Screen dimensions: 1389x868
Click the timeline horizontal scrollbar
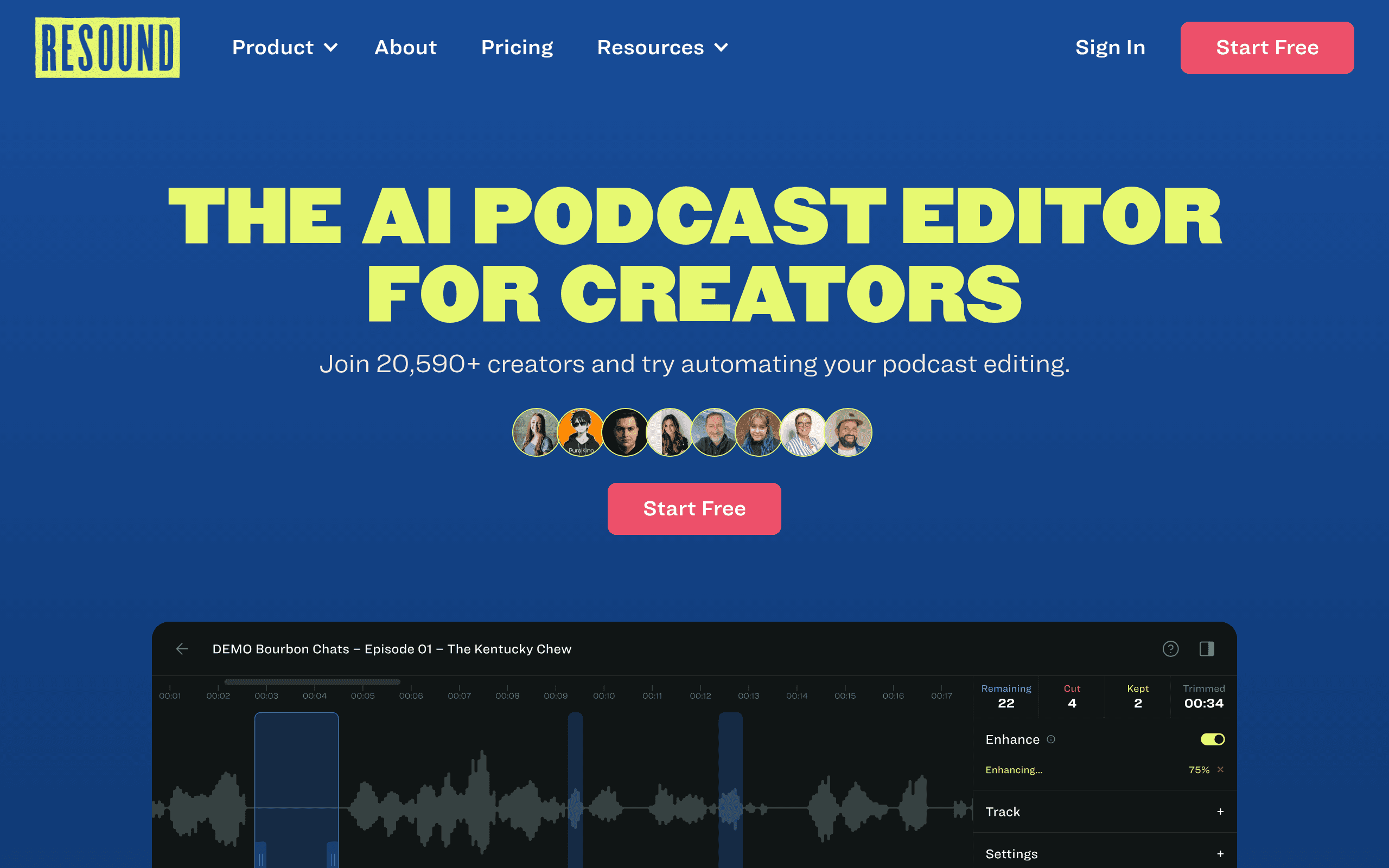click(312, 682)
